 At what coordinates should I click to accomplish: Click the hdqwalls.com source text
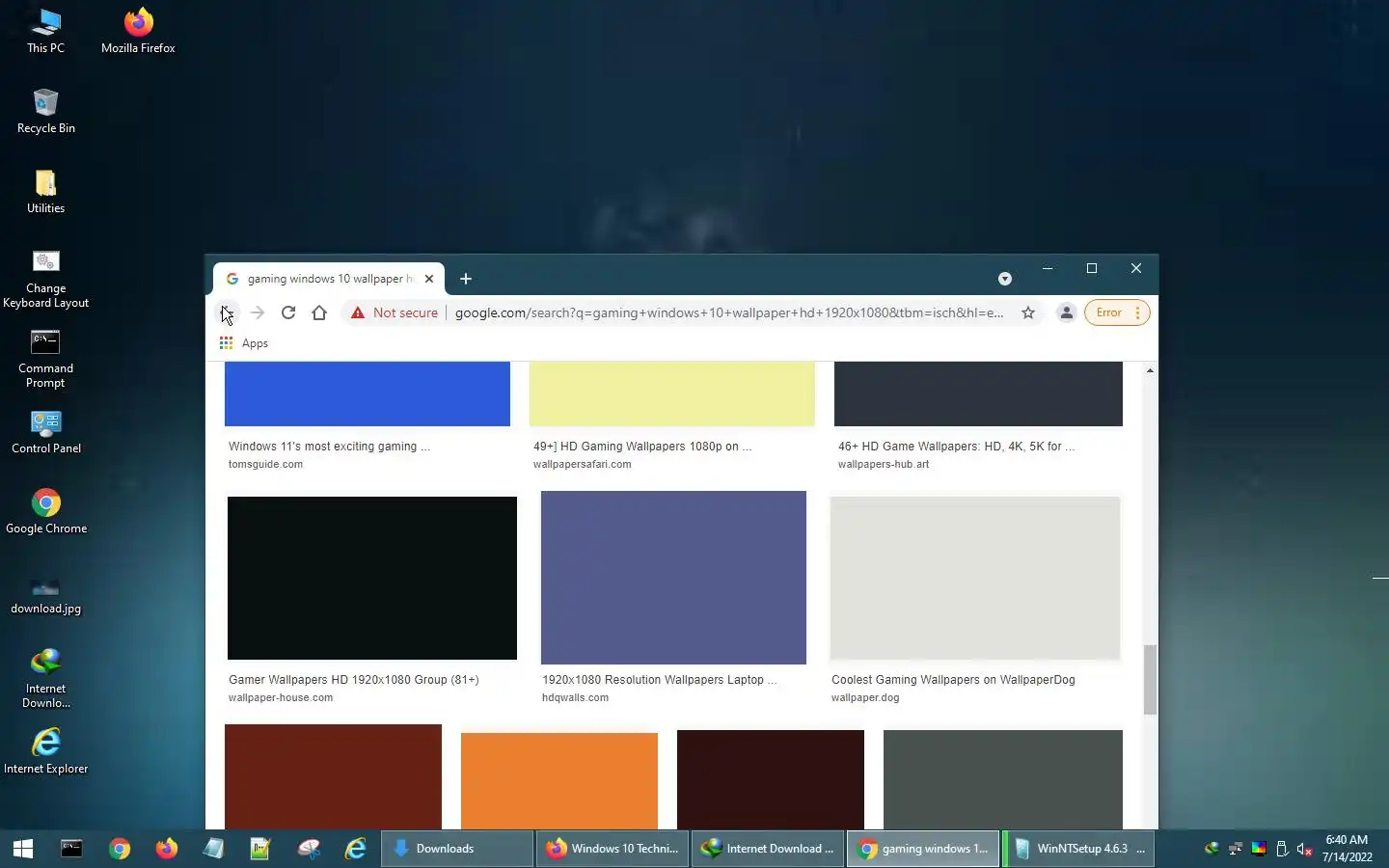point(575,697)
